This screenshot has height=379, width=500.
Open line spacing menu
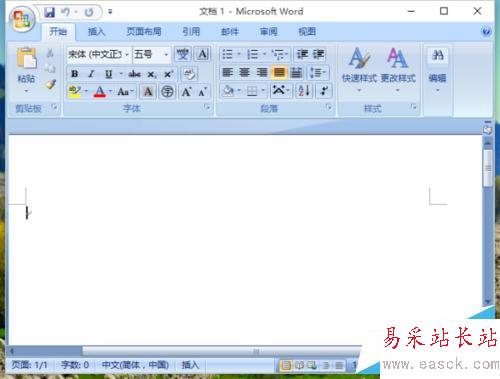click(318, 72)
